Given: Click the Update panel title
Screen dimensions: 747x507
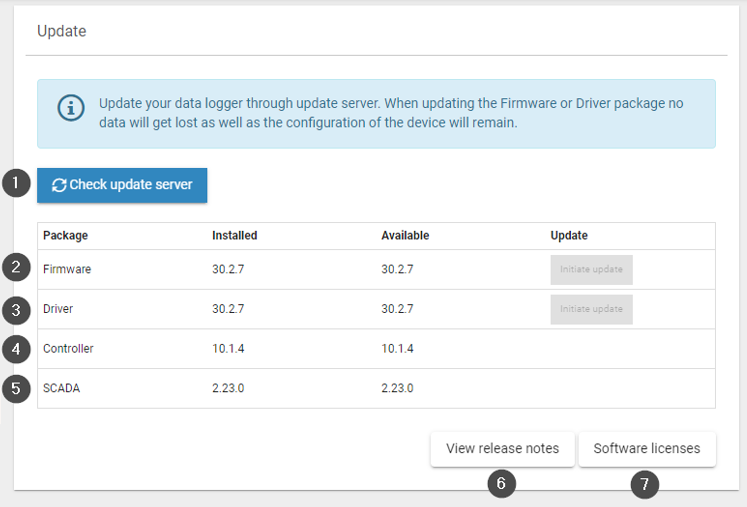Looking at the screenshot, I should (x=62, y=32).
